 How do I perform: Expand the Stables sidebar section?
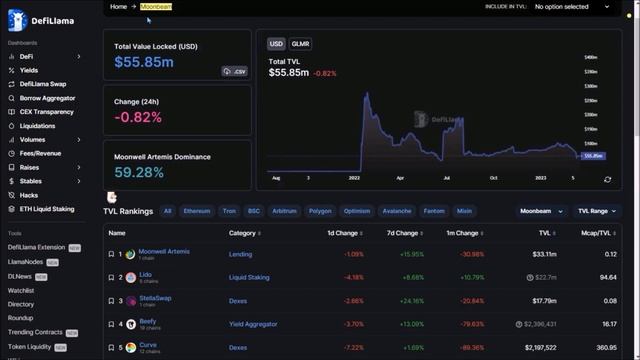pos(79,181)
